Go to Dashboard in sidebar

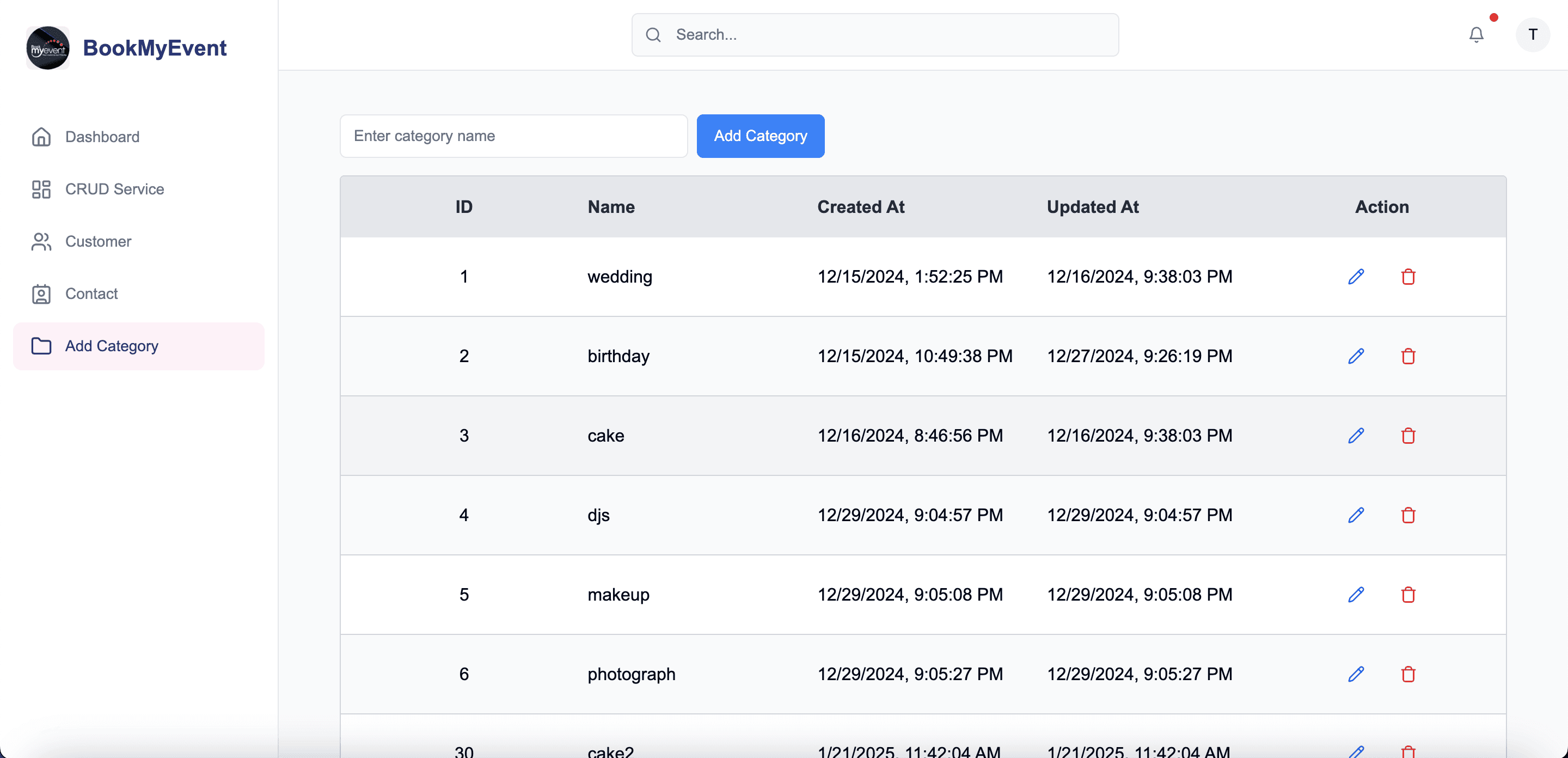tap(102, 137)
